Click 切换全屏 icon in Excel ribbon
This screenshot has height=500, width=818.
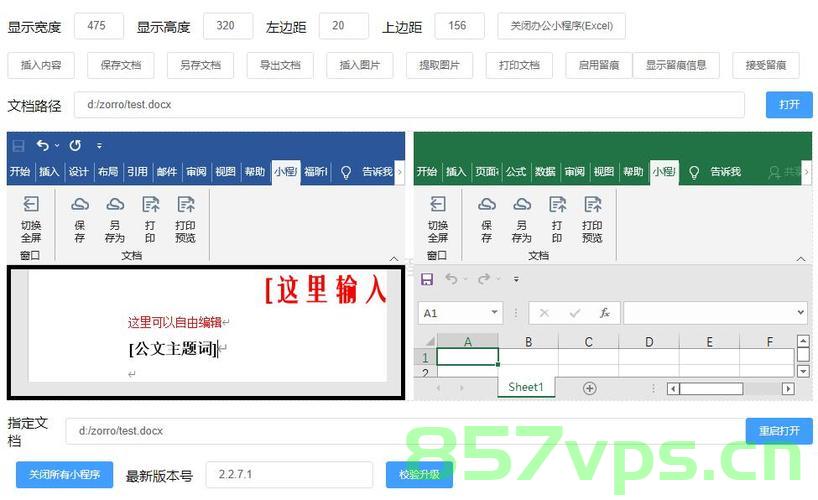[438, 204]
